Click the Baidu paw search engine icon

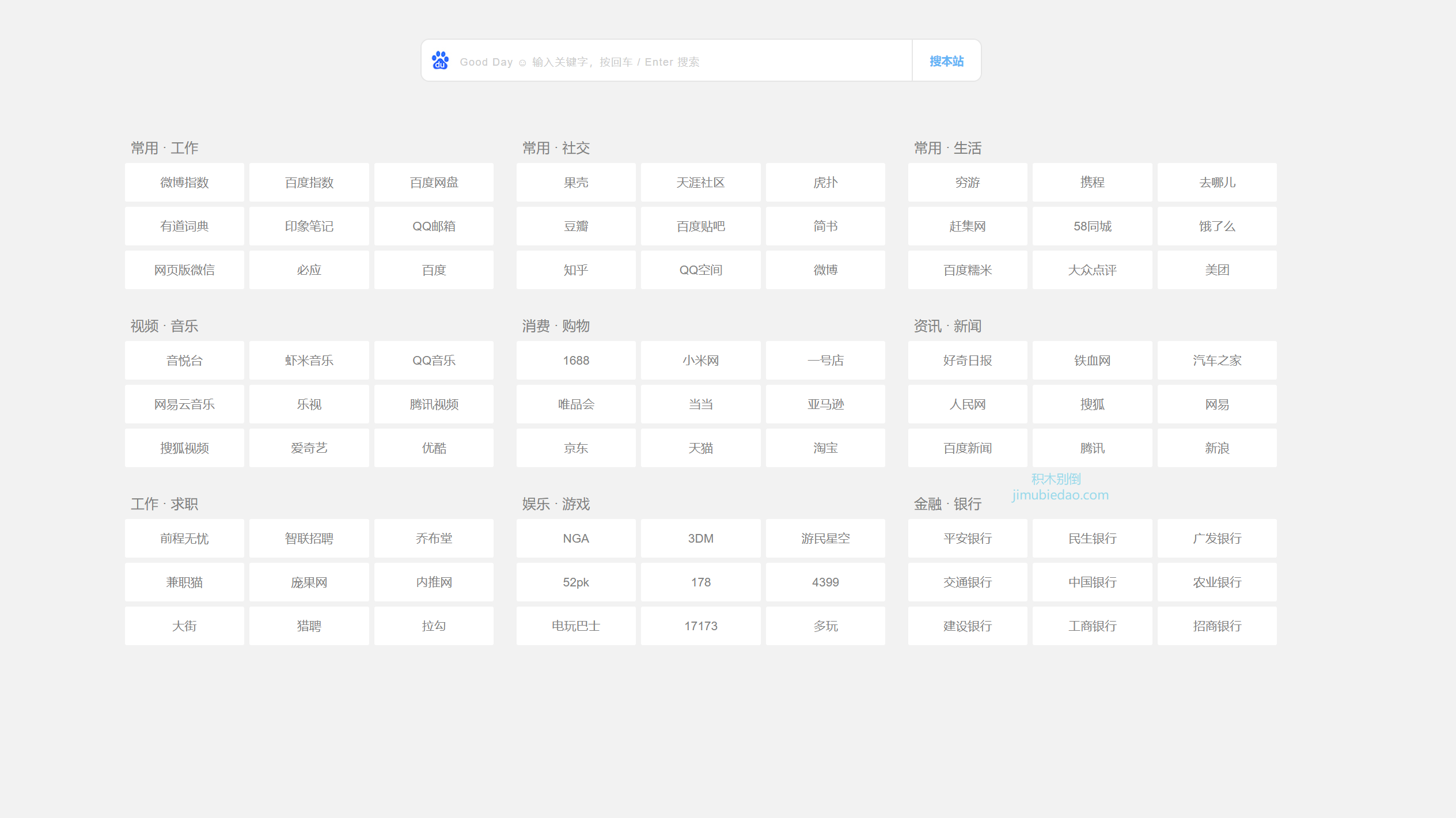point(440,60)
